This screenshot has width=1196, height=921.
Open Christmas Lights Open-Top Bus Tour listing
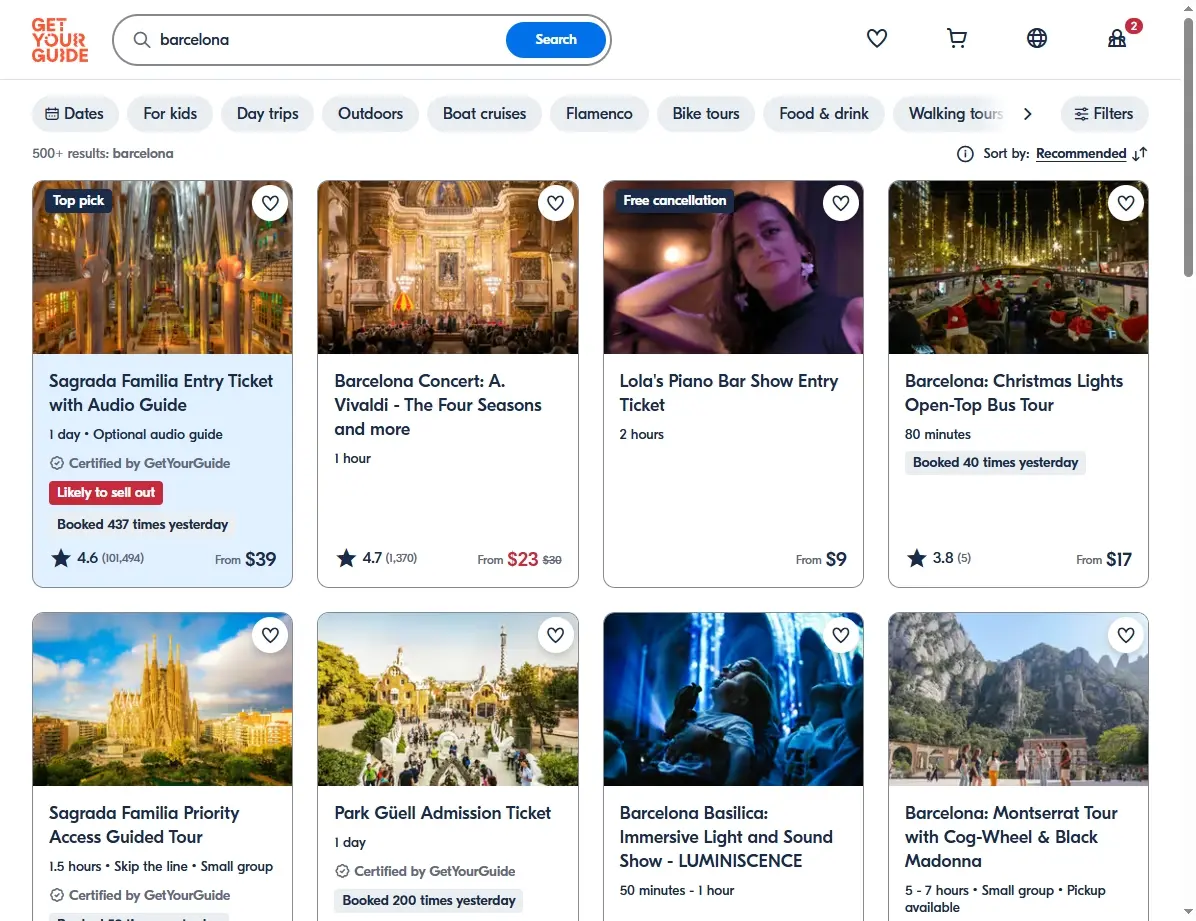coord(1014,393)
